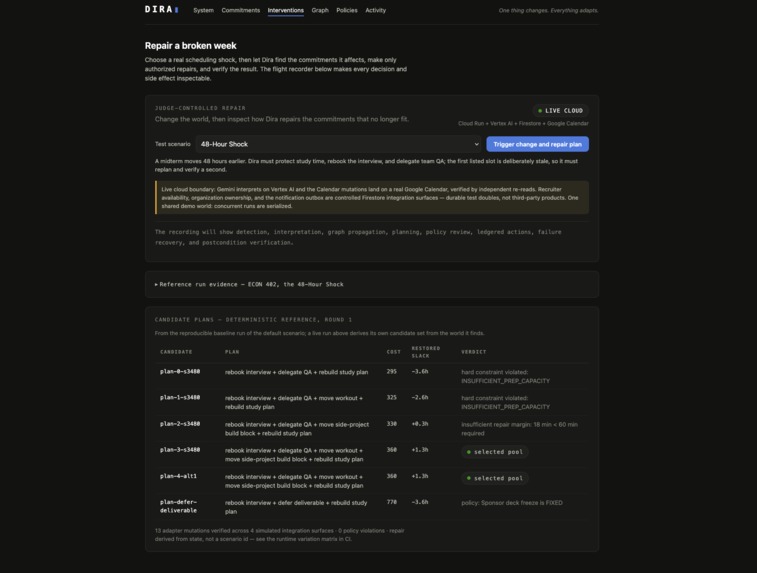Click candidate plan-3-s3480
757x573 pixels.
click(x=180, y=450)
